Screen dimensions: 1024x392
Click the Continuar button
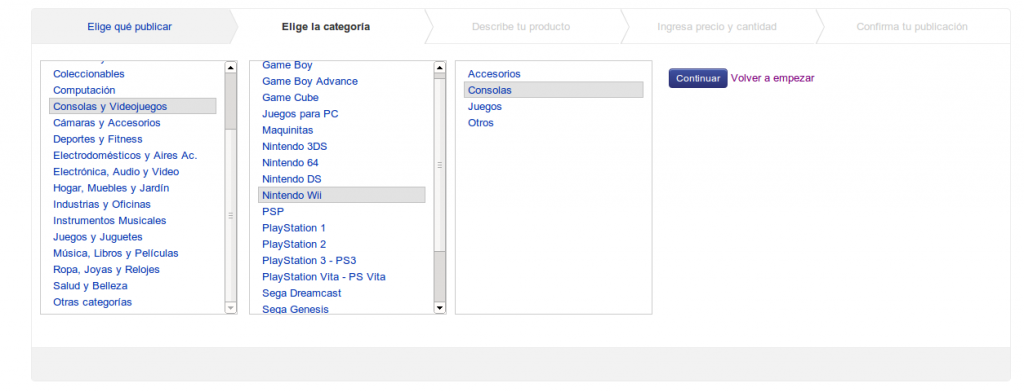(x=697, y=78)
